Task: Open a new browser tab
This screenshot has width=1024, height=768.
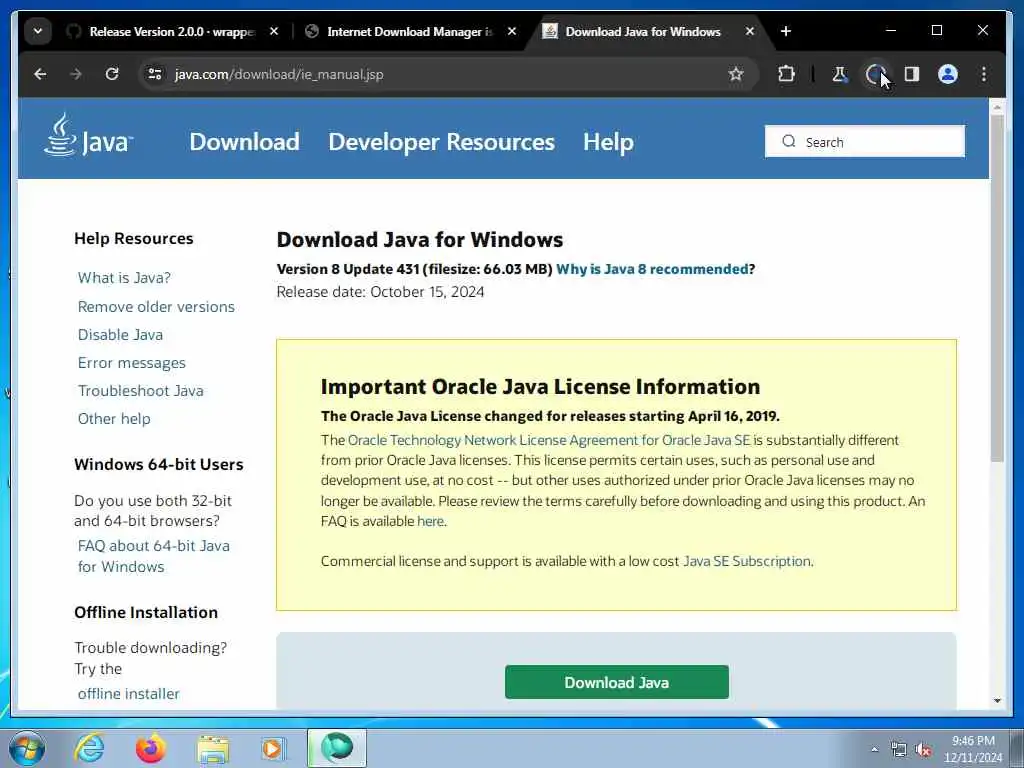Action: point(786,31)
